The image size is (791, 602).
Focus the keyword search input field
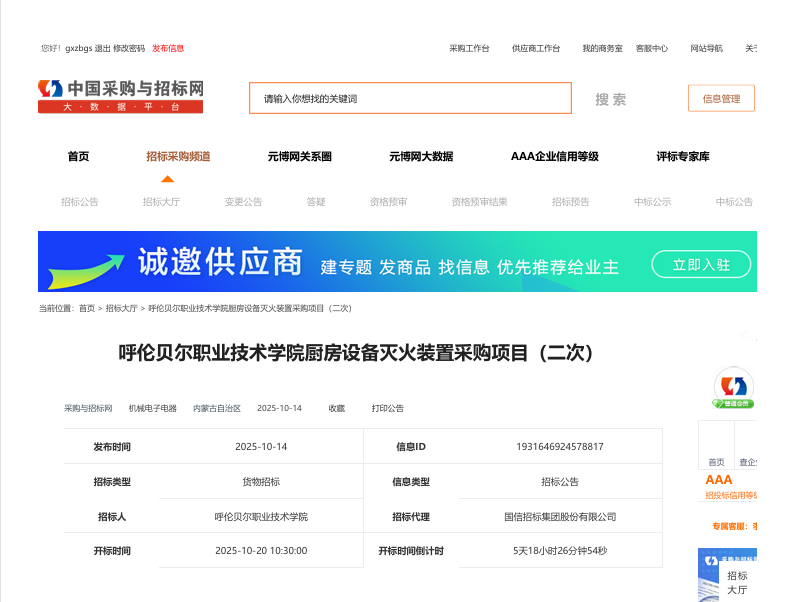(410, 98)
